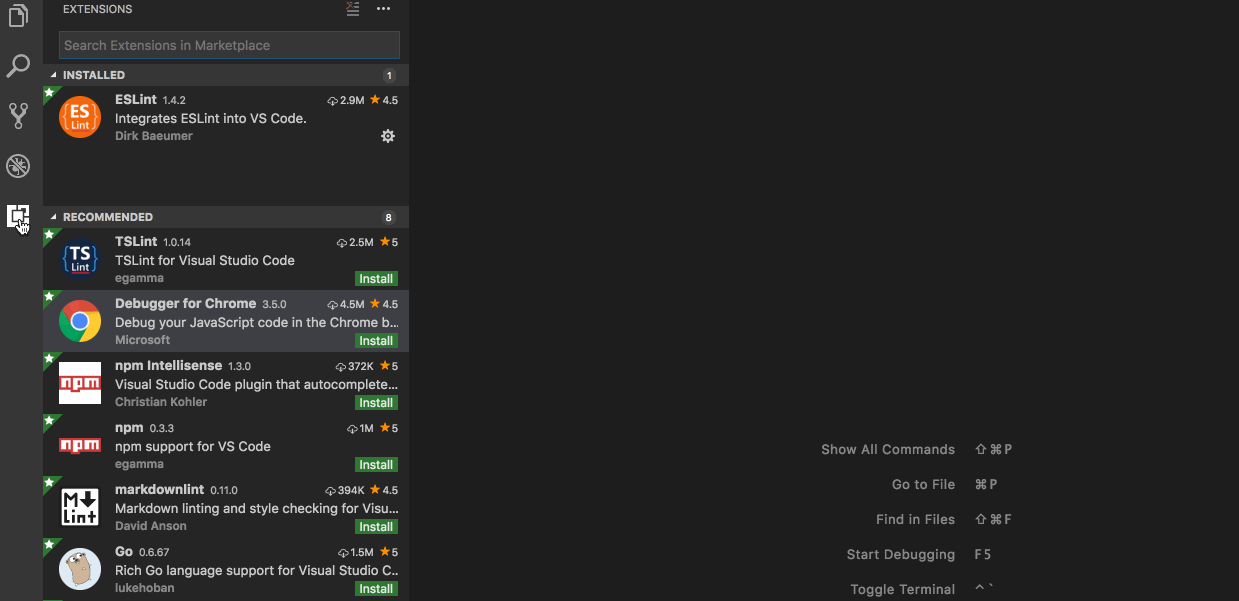Collapse the Installed section

[x=54, y=75]
